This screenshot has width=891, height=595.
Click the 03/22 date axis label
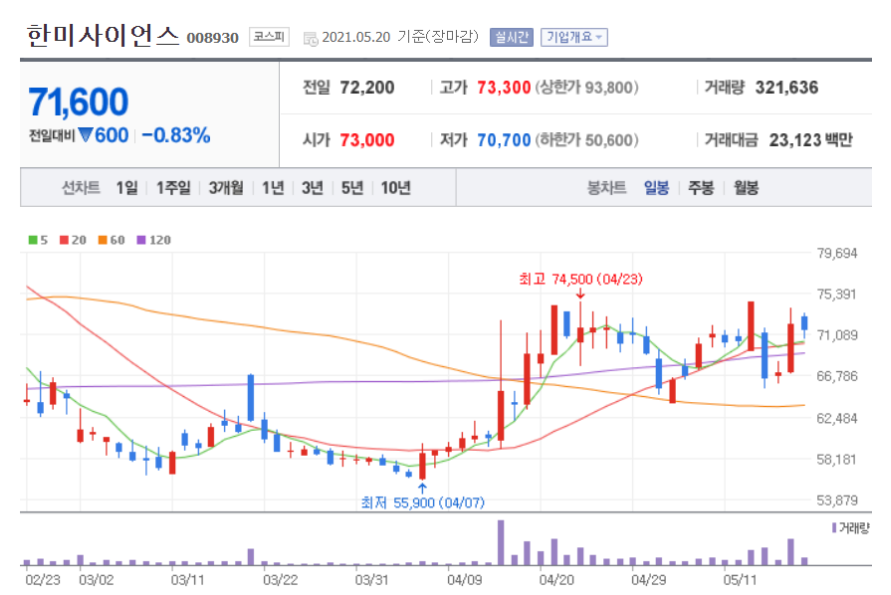coord(280,580)
